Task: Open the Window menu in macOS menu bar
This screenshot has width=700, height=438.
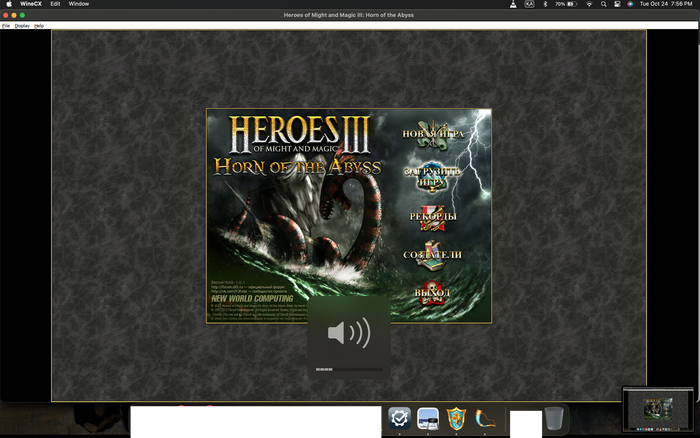Action: click(79, 4)
